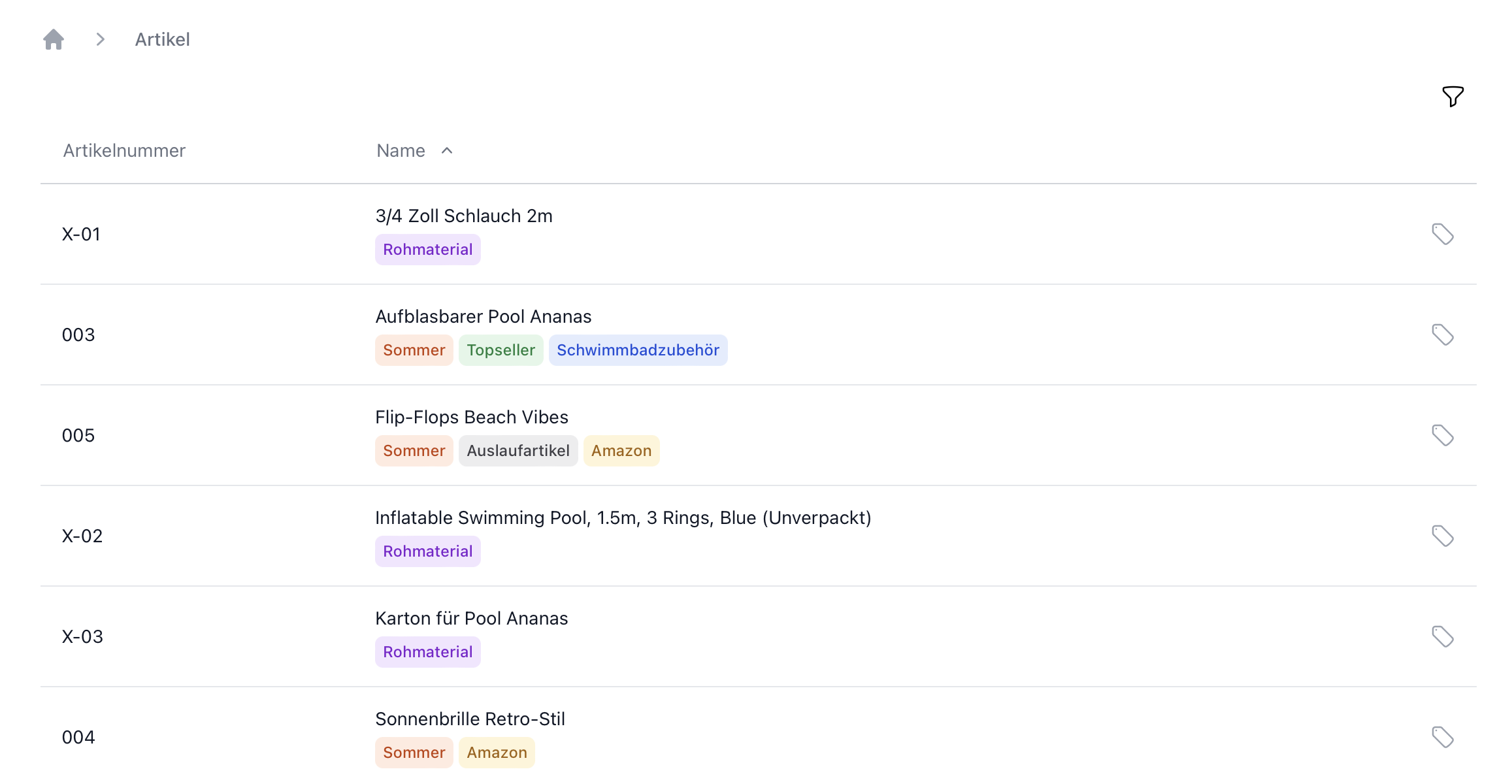
Task: Select article number X-02 cell
Action: pos(82,536)
